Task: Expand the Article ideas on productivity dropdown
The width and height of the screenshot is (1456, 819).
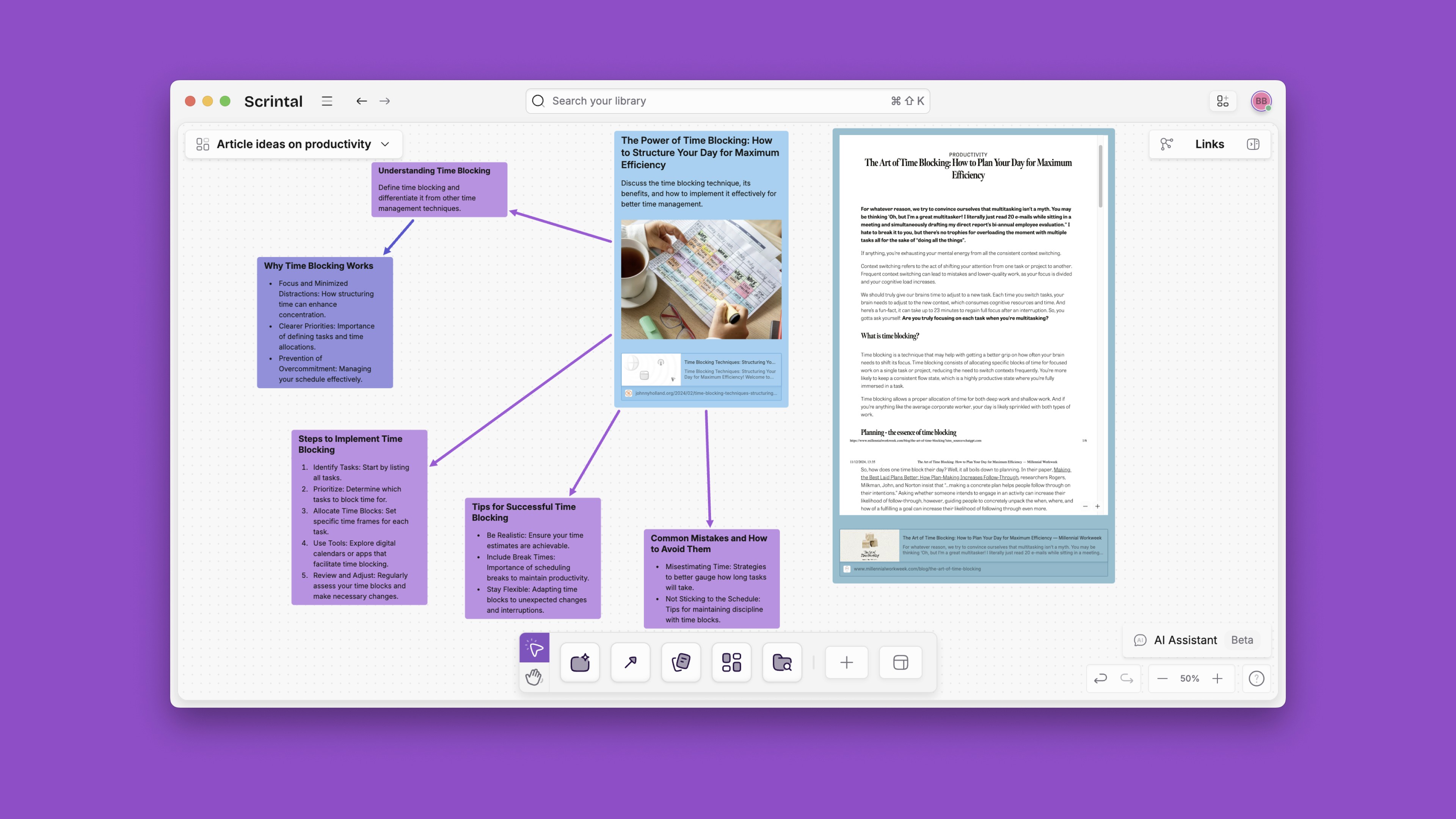Action: point(385,144)
